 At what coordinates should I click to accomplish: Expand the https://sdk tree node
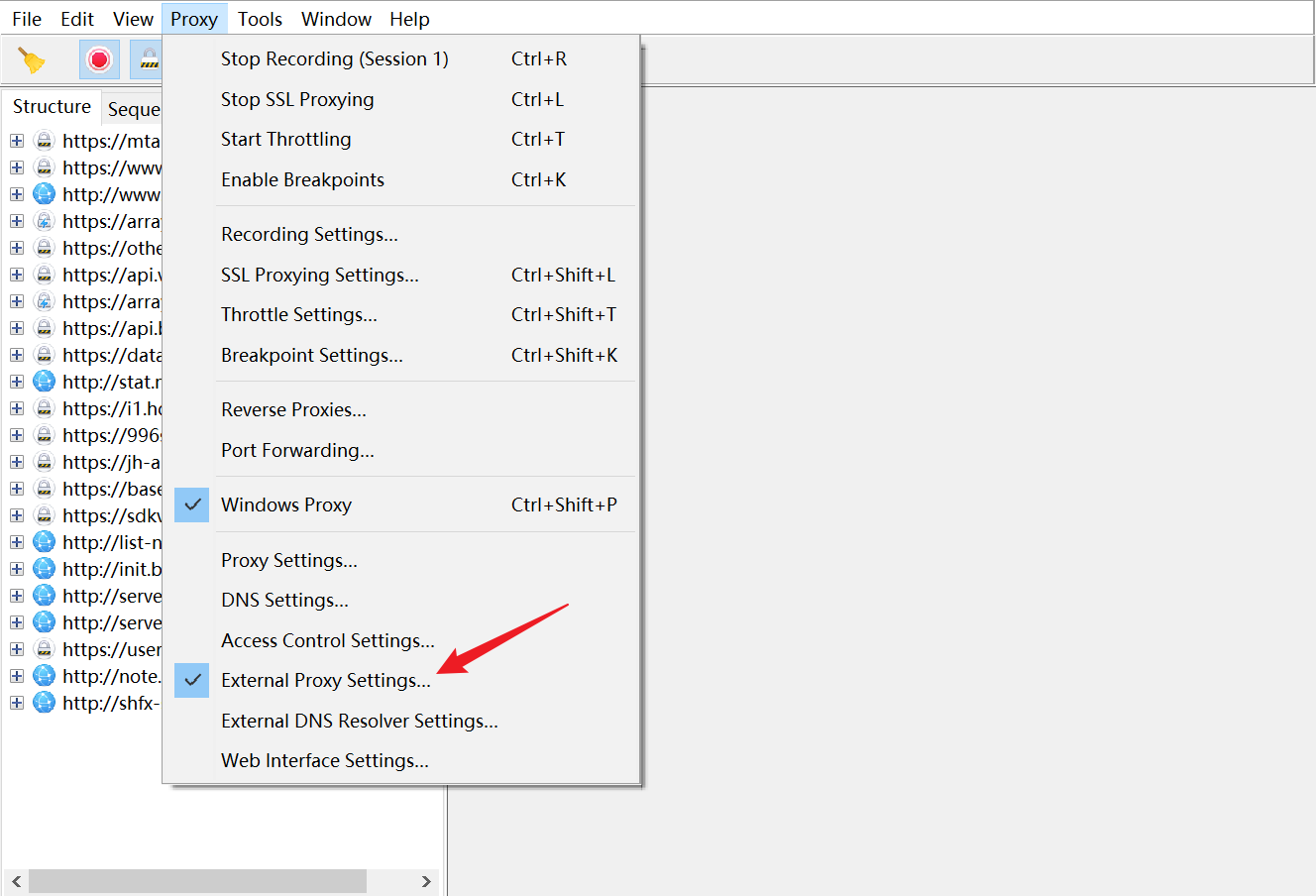coord(17,515)
